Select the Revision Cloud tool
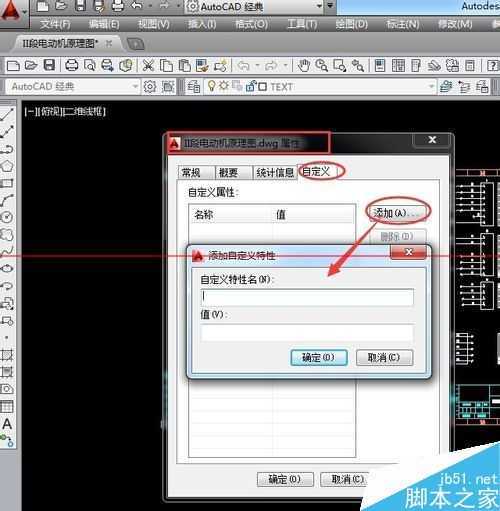The image size is (500, 511). [7, 234]
